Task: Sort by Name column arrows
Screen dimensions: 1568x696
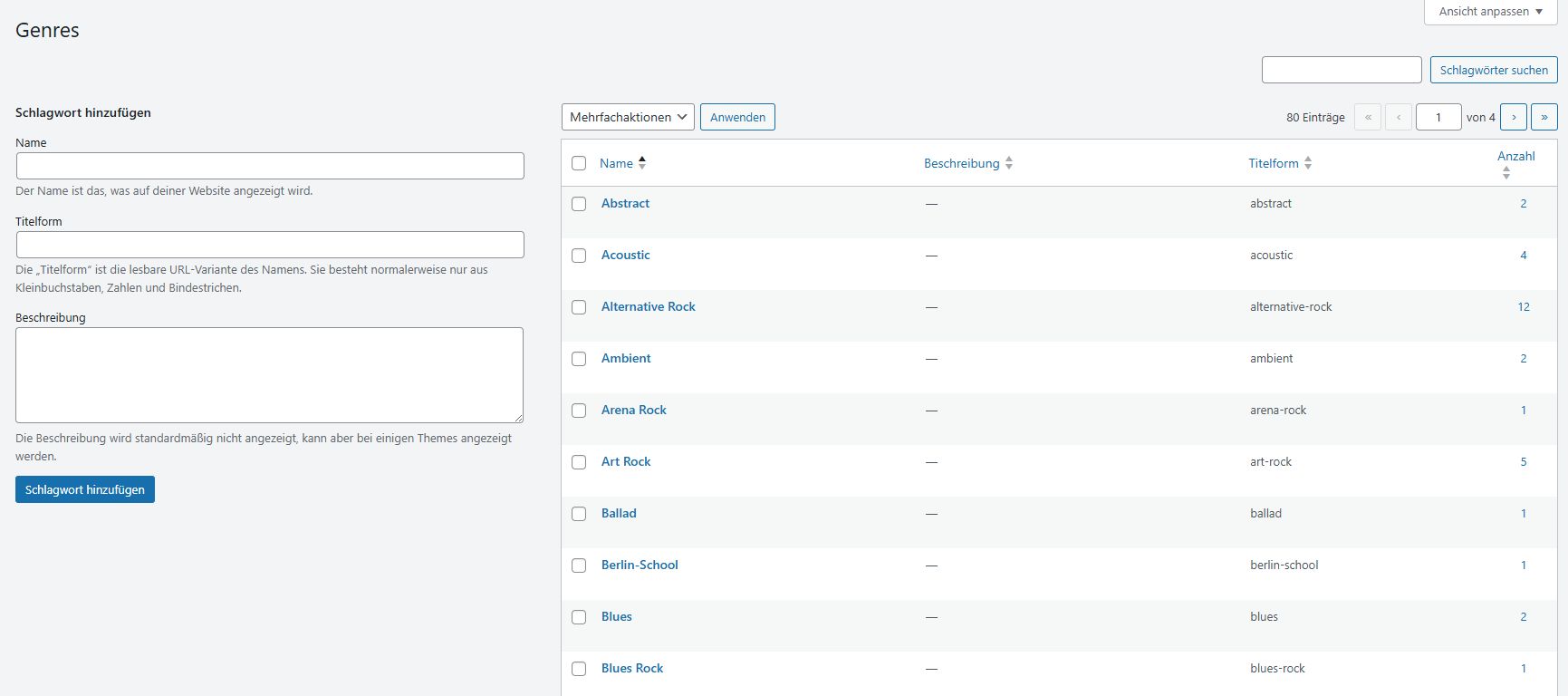Action: tap(642, 163)
